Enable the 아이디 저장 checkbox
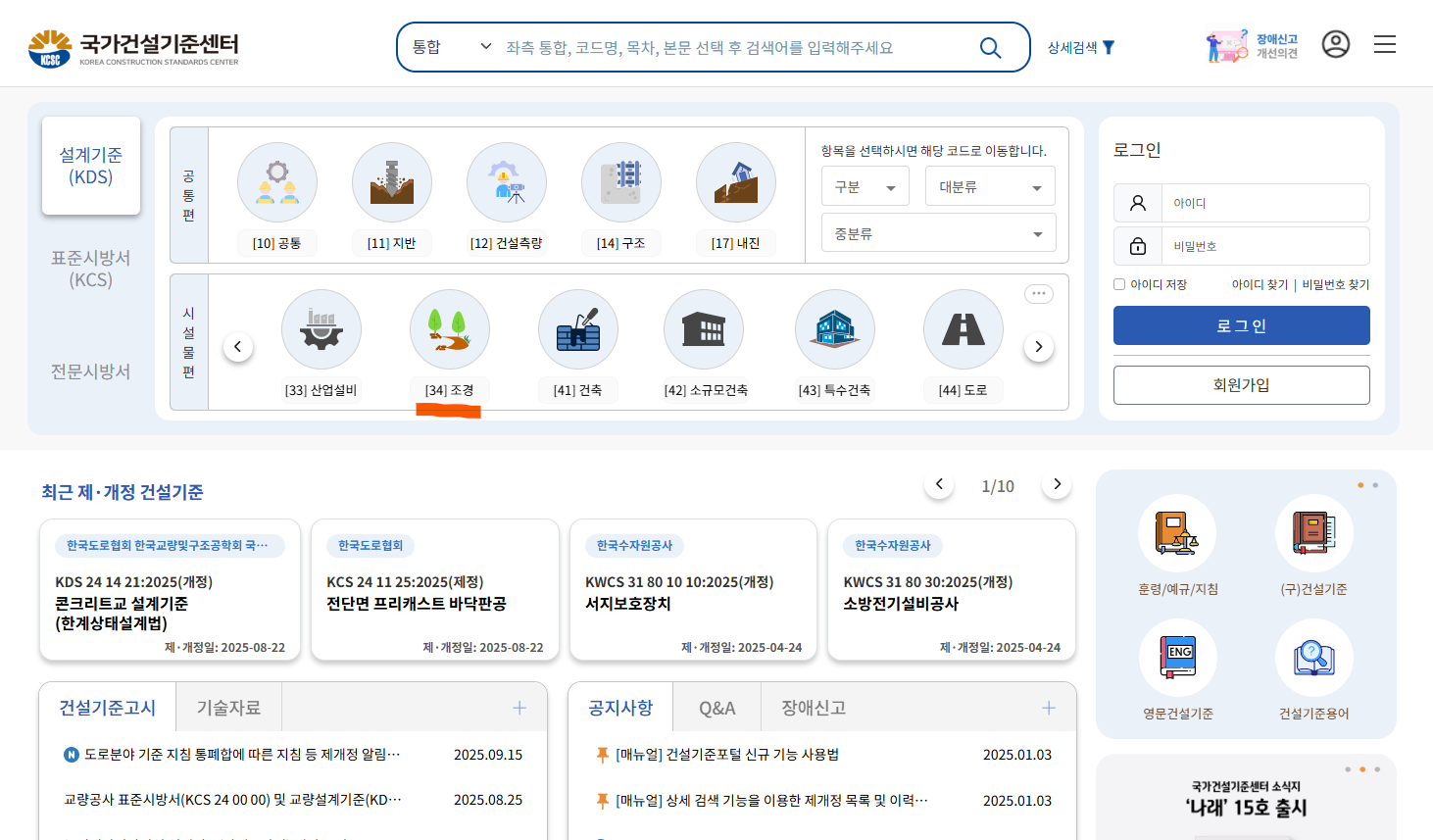 tap(1118, 283)
